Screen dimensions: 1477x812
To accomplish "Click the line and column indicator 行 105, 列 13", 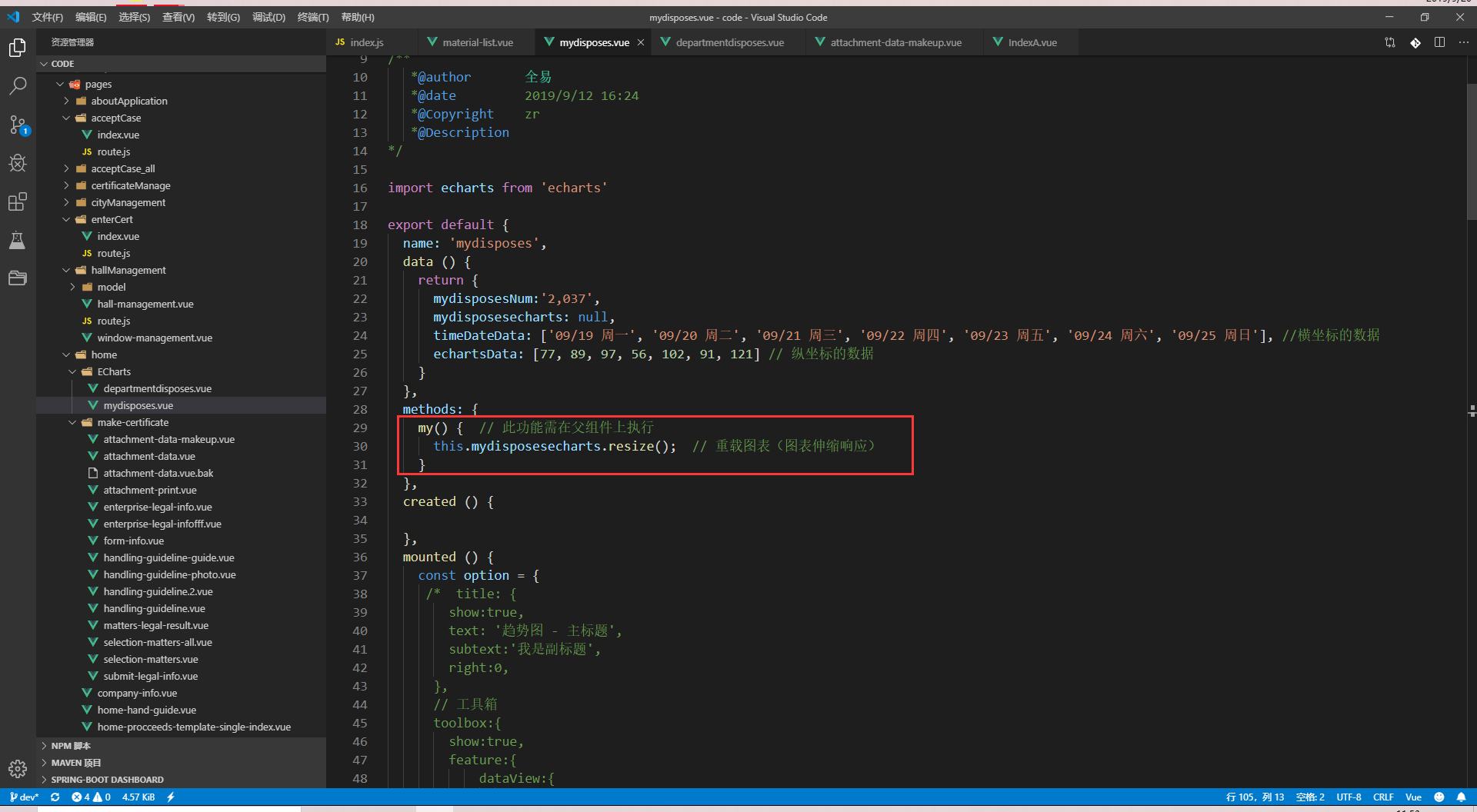I will tap(1255, 797).
